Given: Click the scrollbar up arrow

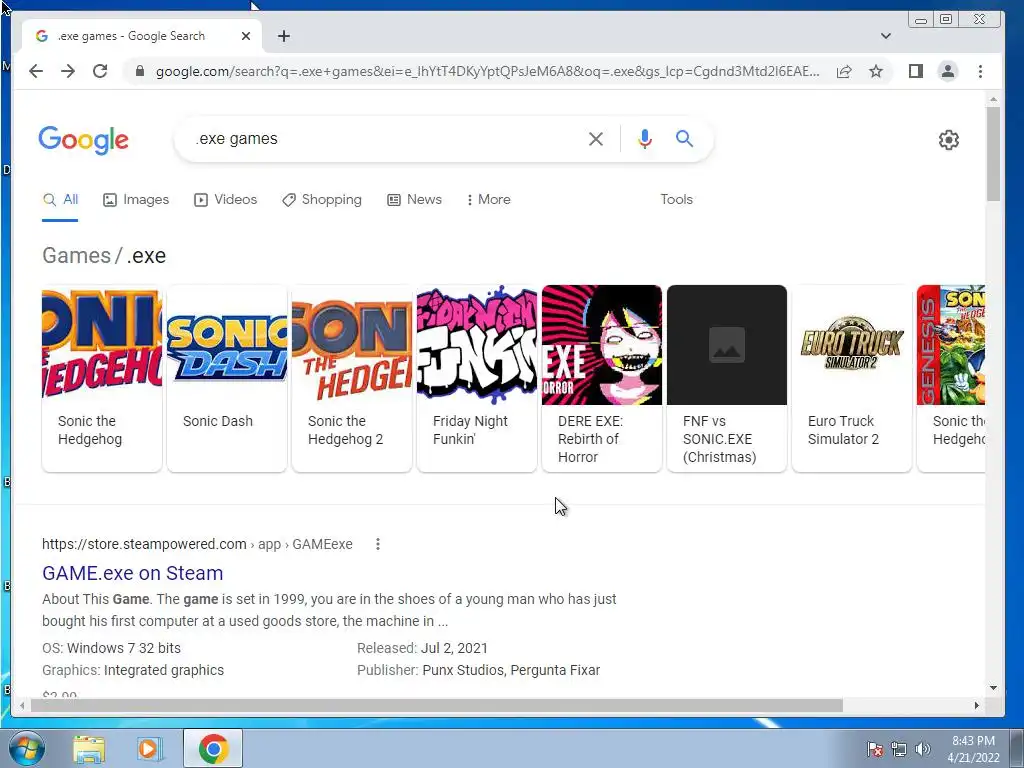Looking at the screenshot, I should [x=993, y=99].
